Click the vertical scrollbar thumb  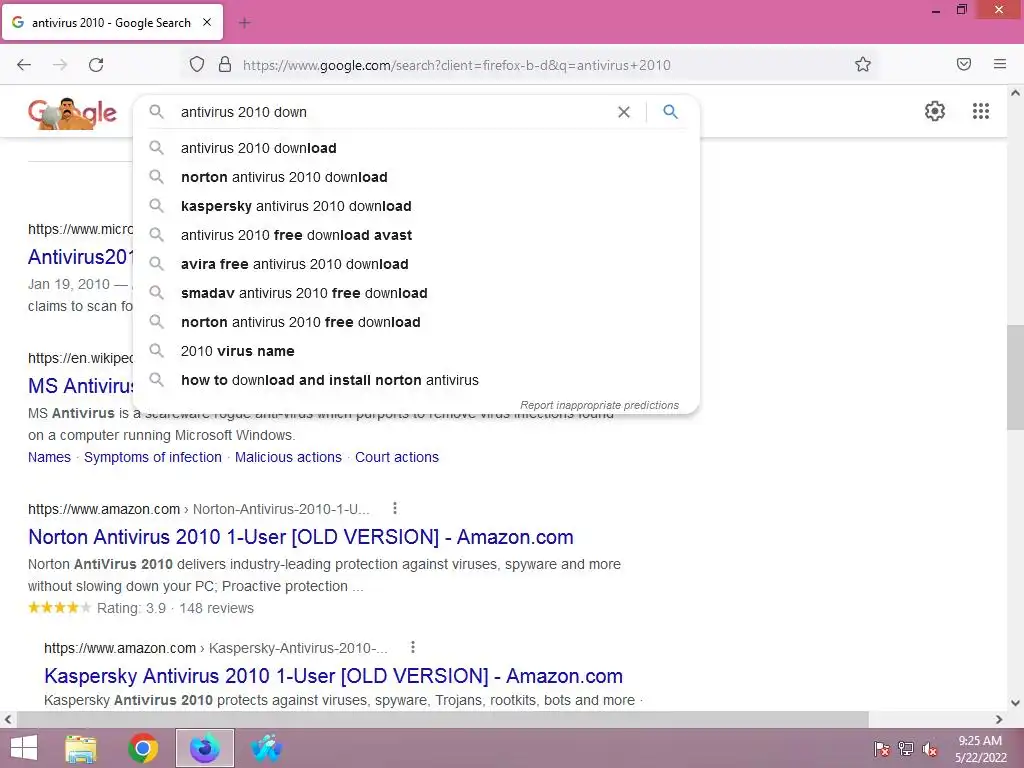click(1015, 377)
